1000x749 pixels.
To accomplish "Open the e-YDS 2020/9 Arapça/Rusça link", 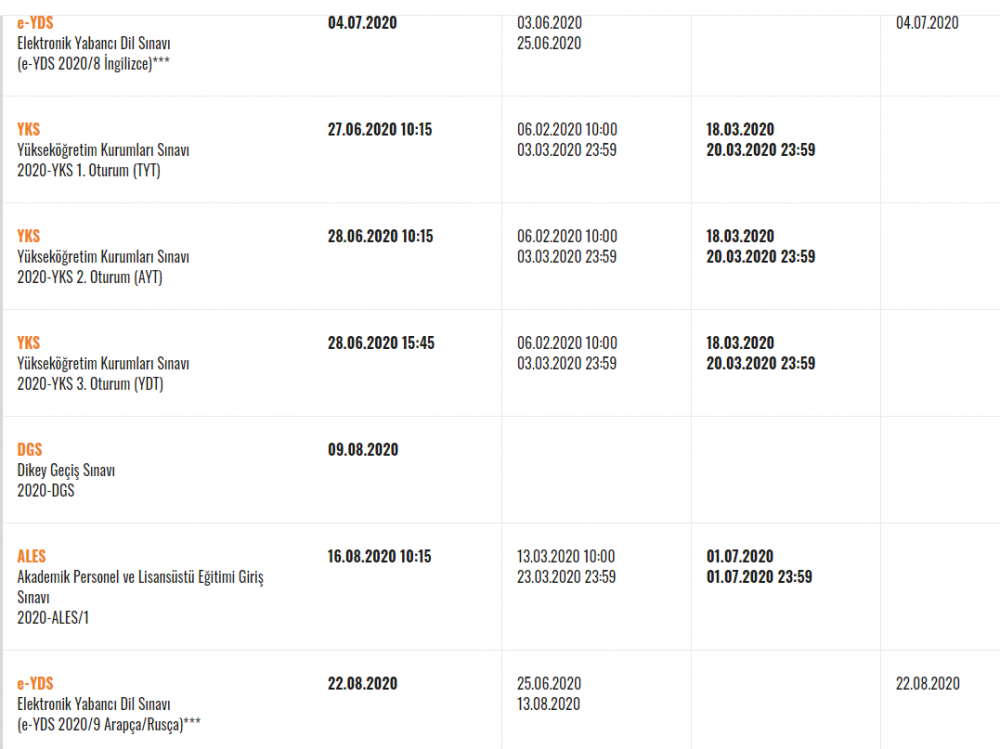I will [35, 683].
